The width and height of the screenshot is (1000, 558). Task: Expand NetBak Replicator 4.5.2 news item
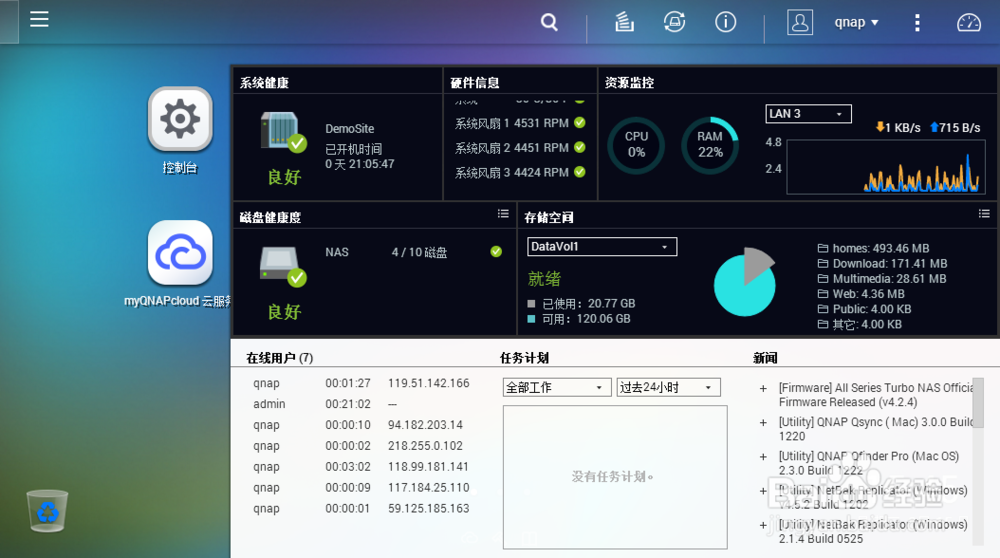[763, 491]
